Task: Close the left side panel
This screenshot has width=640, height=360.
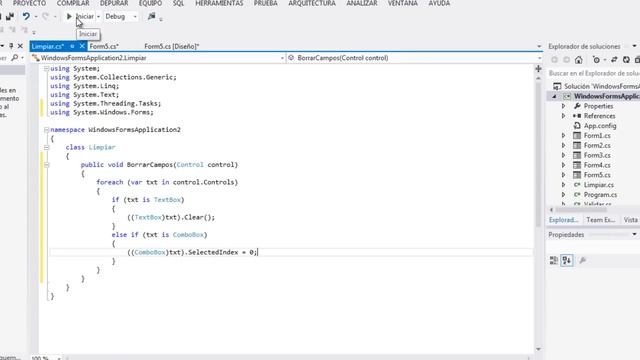Action: (x=20, y=46)
